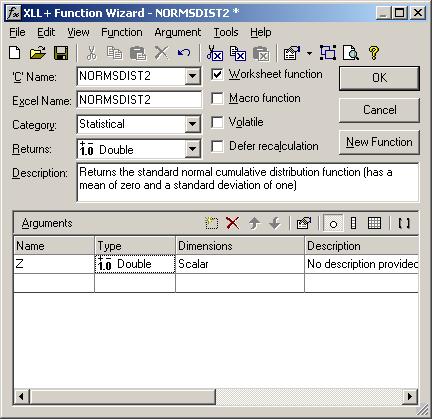Add new argument icon in Arguments bar
The width and height of the screenshot is (432, 419).
click(x=212, y=223)
